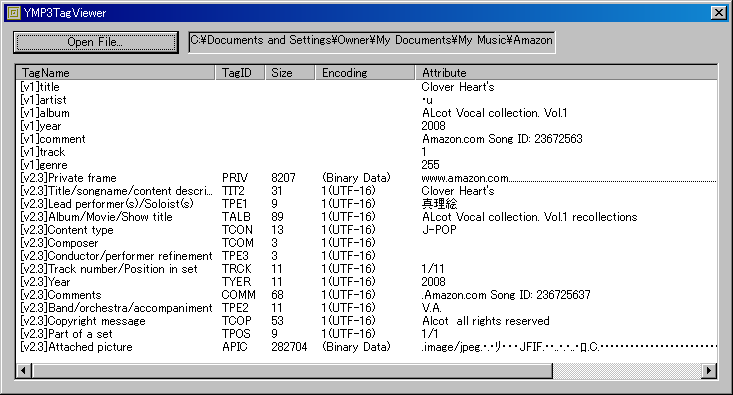The height and width of the screenshot is (395, 733).
Task: Click the horizontal scrollbar thumb
Action: (x=292, y=371)
